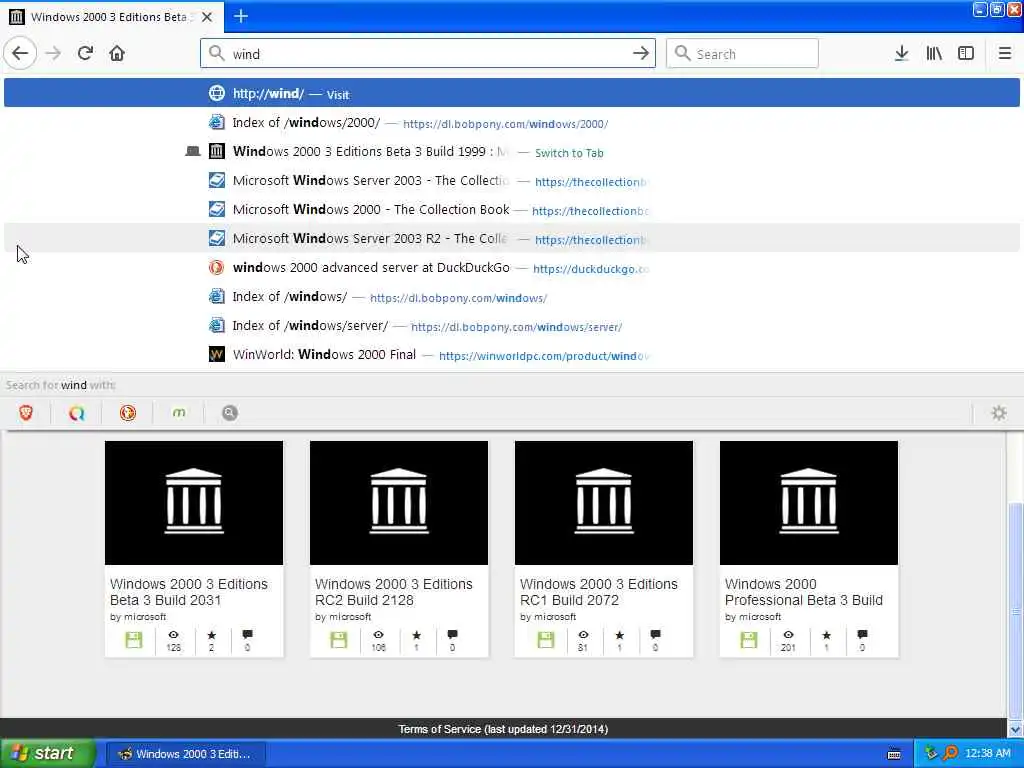This screenshot has height=768, width=1024.
Task: Open thumbnail for RC2 Build 2128
Action: 399,503
